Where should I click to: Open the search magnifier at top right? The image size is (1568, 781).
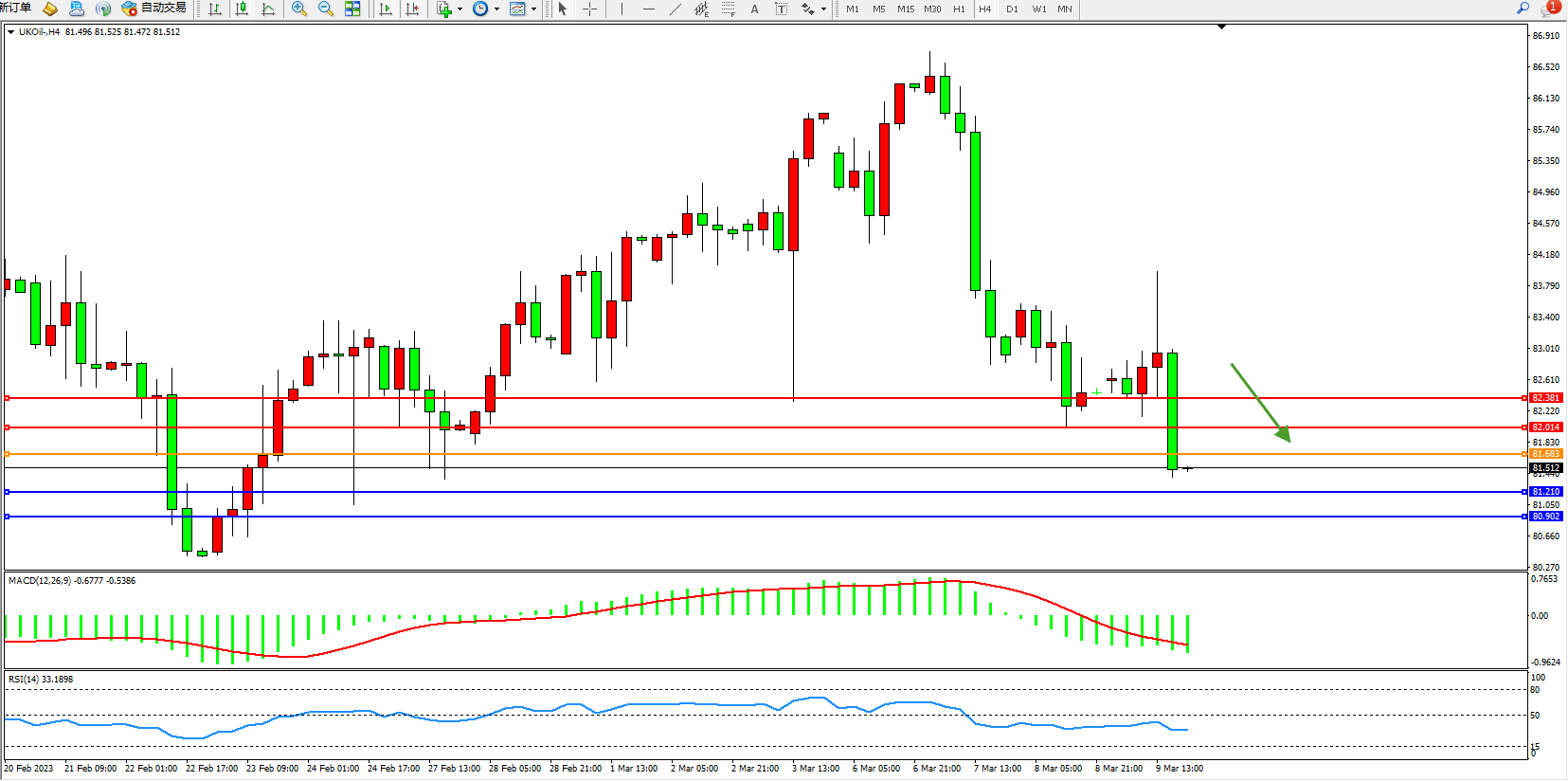[x=1523, y=8]
